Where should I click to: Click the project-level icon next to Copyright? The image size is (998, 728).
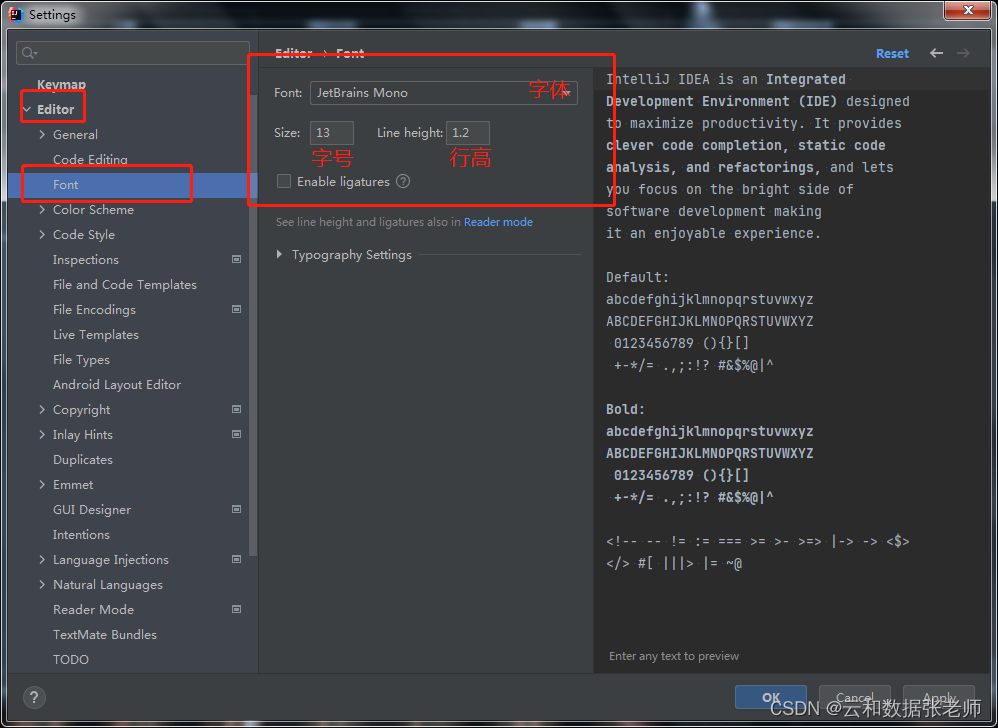coord(237,409)
